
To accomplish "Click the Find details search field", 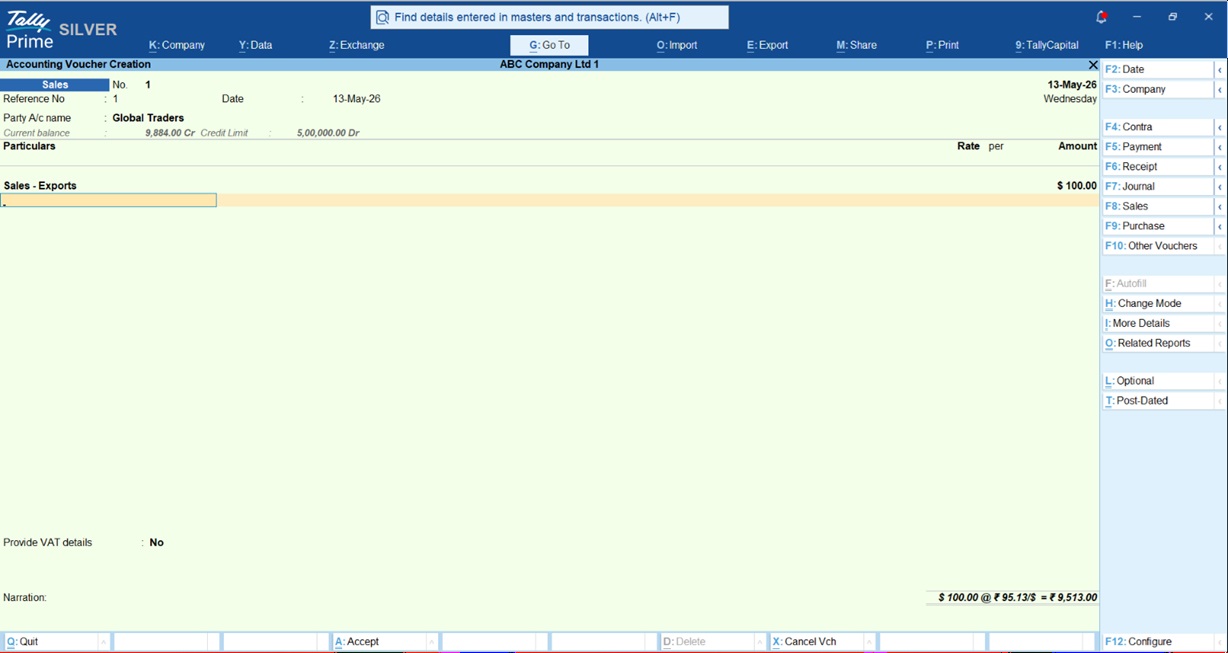I will pos(549,17).
